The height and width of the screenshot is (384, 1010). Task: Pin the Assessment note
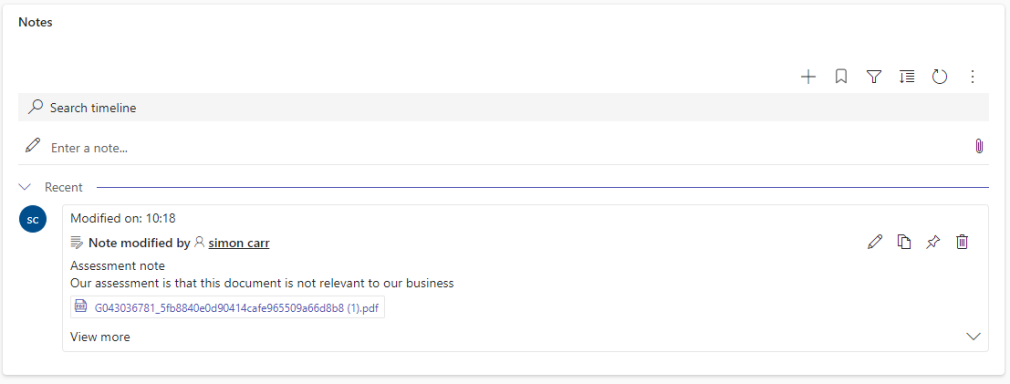tap(933, 242)
